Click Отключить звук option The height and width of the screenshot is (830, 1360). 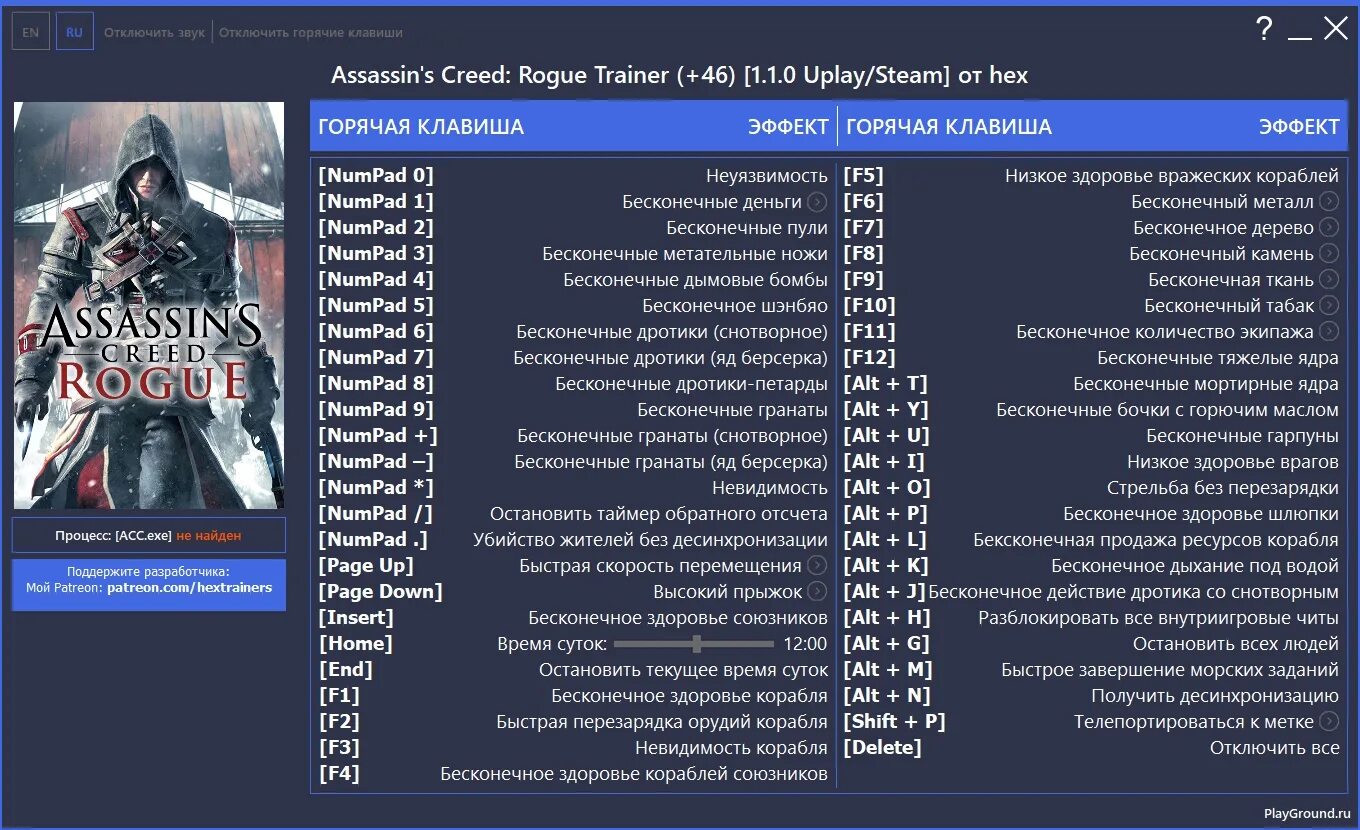pos(154,33)
